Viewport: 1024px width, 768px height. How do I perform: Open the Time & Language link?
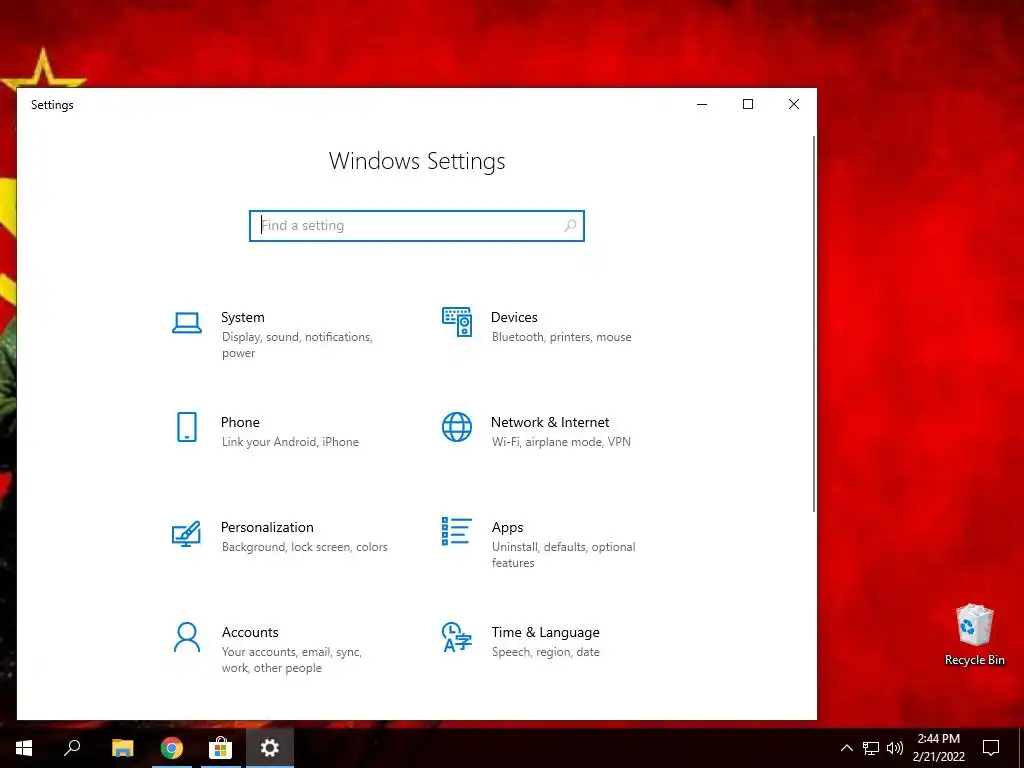pyautogui.click(x=545, y=633)
